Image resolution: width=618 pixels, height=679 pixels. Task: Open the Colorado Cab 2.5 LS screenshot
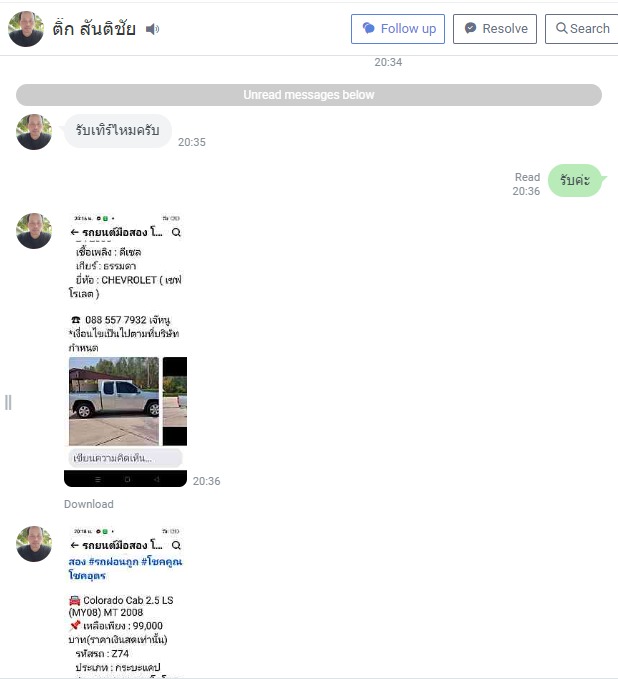pyautogui.click(x=126, y=602)
